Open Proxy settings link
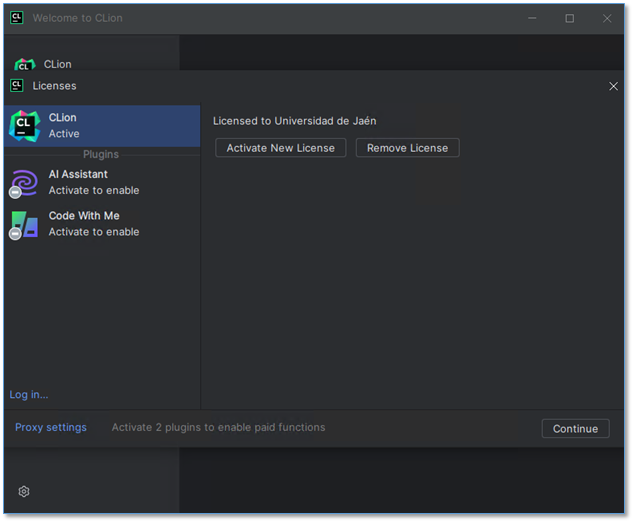This screenshot has width=634, height=523. [51, 428]
